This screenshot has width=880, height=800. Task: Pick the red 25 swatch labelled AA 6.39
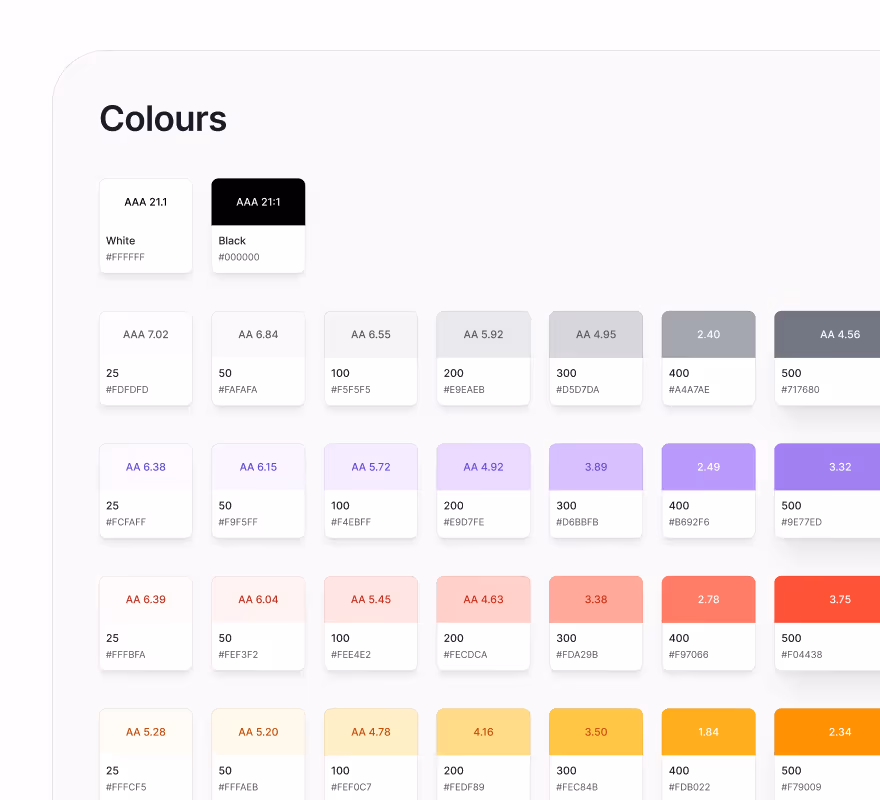[x=146, y=623]
